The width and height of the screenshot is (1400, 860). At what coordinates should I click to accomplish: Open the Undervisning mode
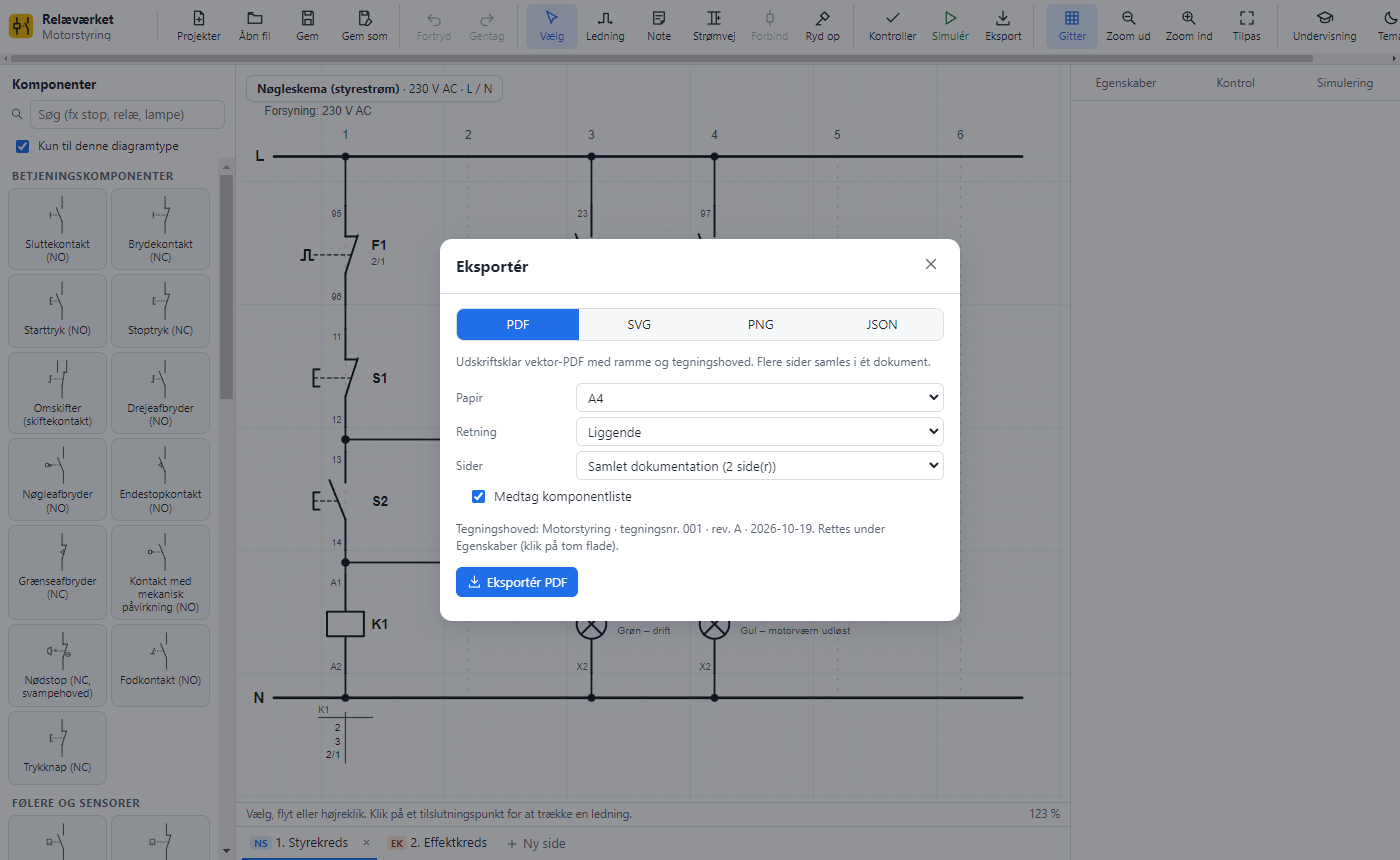tap(1325, 26)
